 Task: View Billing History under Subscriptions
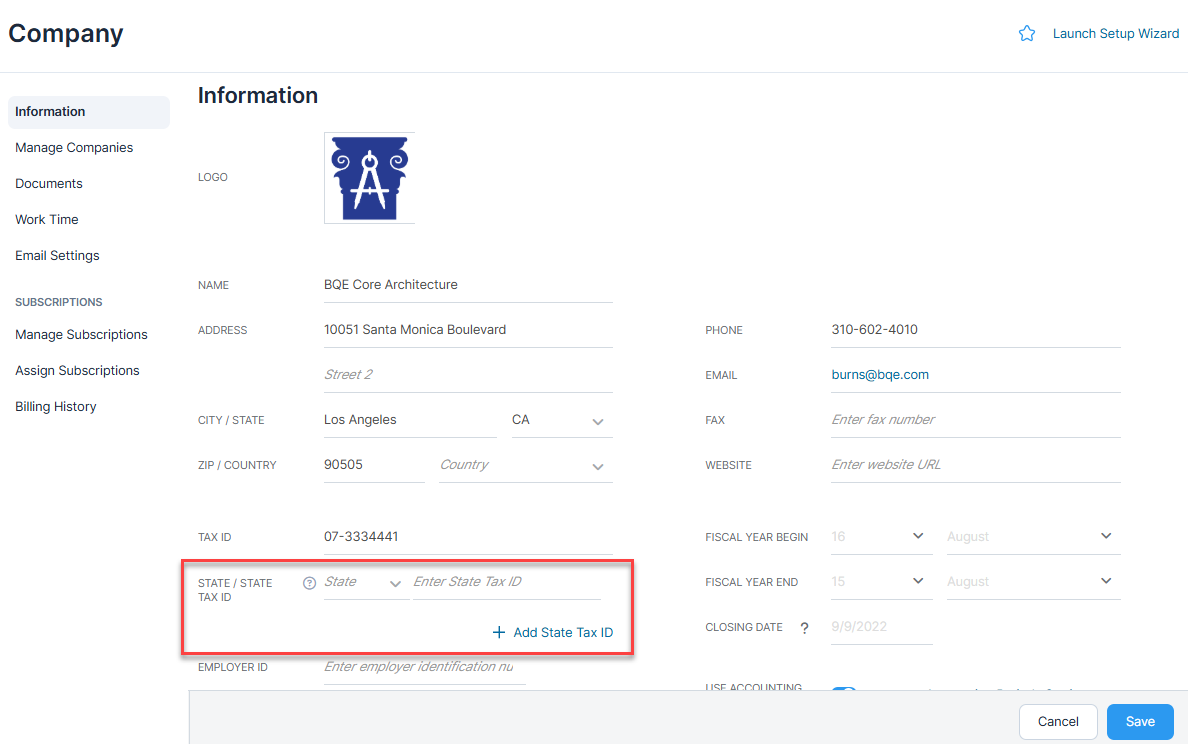pos(55,406)
